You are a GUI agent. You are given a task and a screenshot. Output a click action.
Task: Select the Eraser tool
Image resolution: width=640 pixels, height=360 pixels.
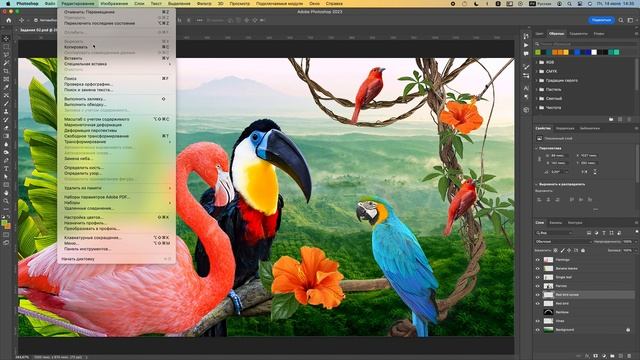point(6,128)
